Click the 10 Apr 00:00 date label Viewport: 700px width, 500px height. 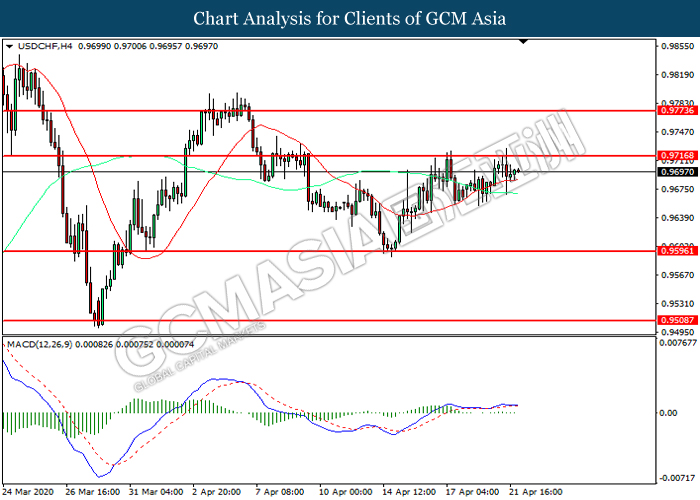pyautogui.click(x=346, y=492)
